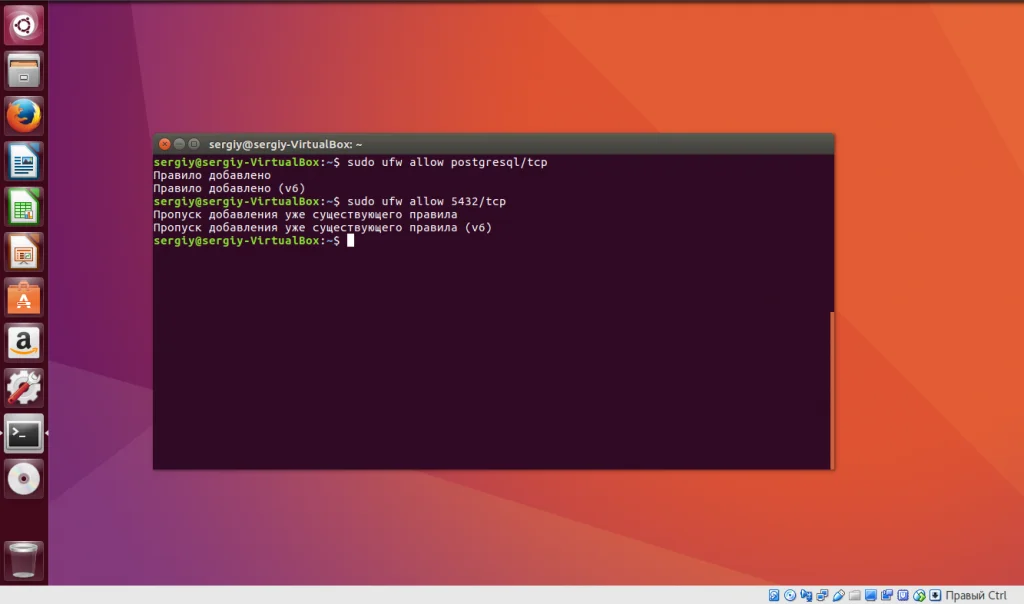Close the terminal window
1024x604 pixels.
(x=165, y=144)
